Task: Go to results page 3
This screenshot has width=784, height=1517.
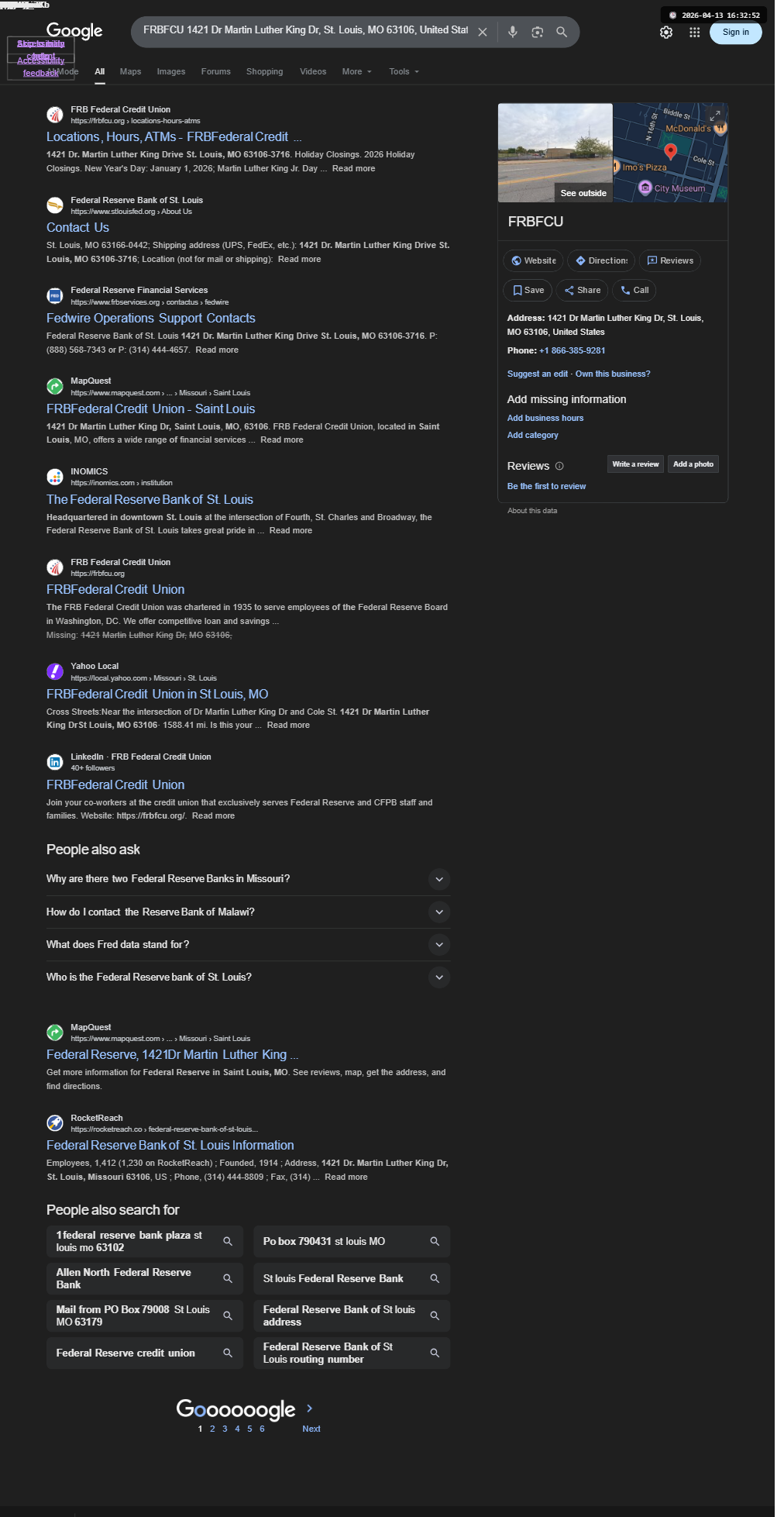Action: [x=225, y=1429]
